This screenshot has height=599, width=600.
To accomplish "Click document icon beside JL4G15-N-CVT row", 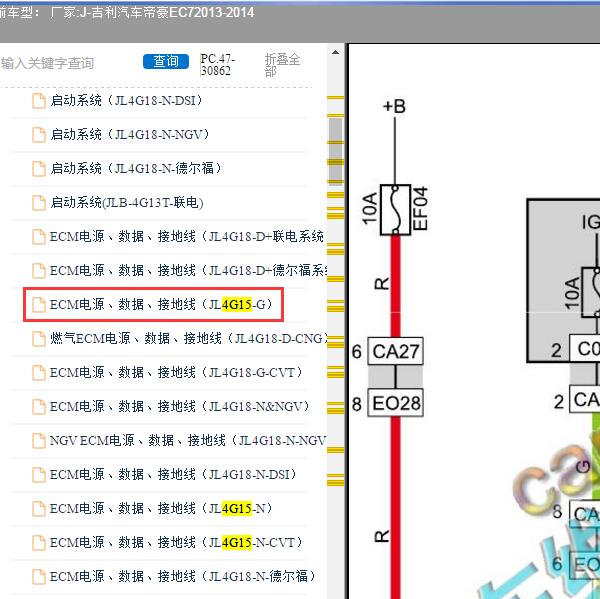I will [39, 543].
